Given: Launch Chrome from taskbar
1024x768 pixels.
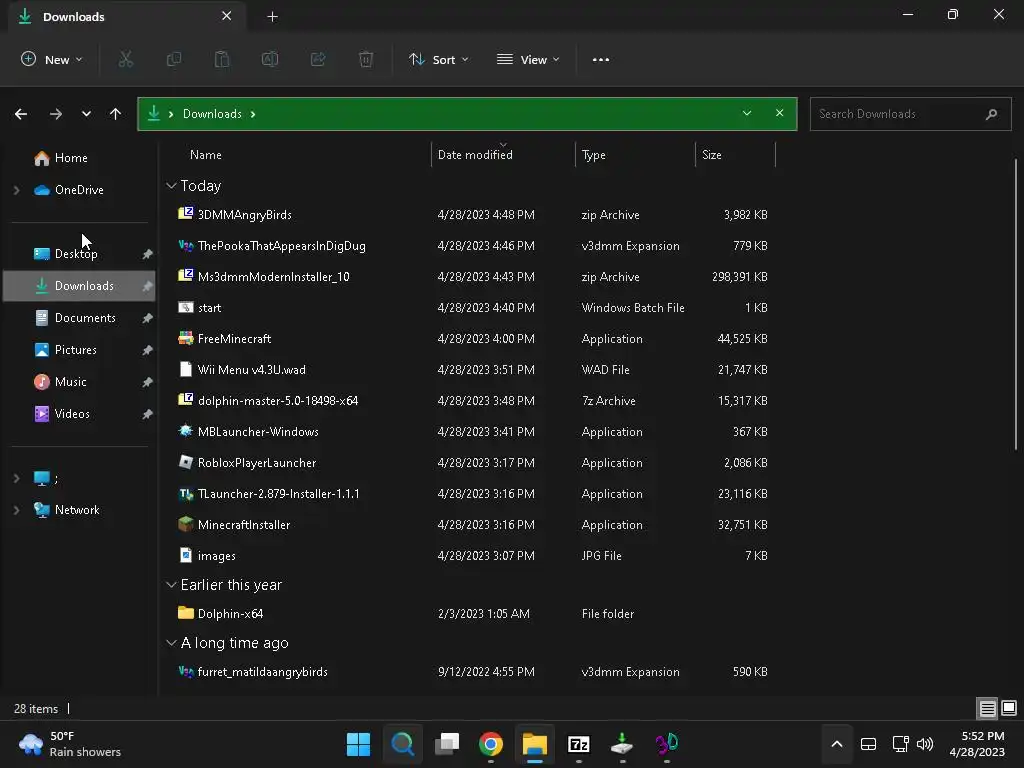Looking at the screenshot, I should coord(490,744).
